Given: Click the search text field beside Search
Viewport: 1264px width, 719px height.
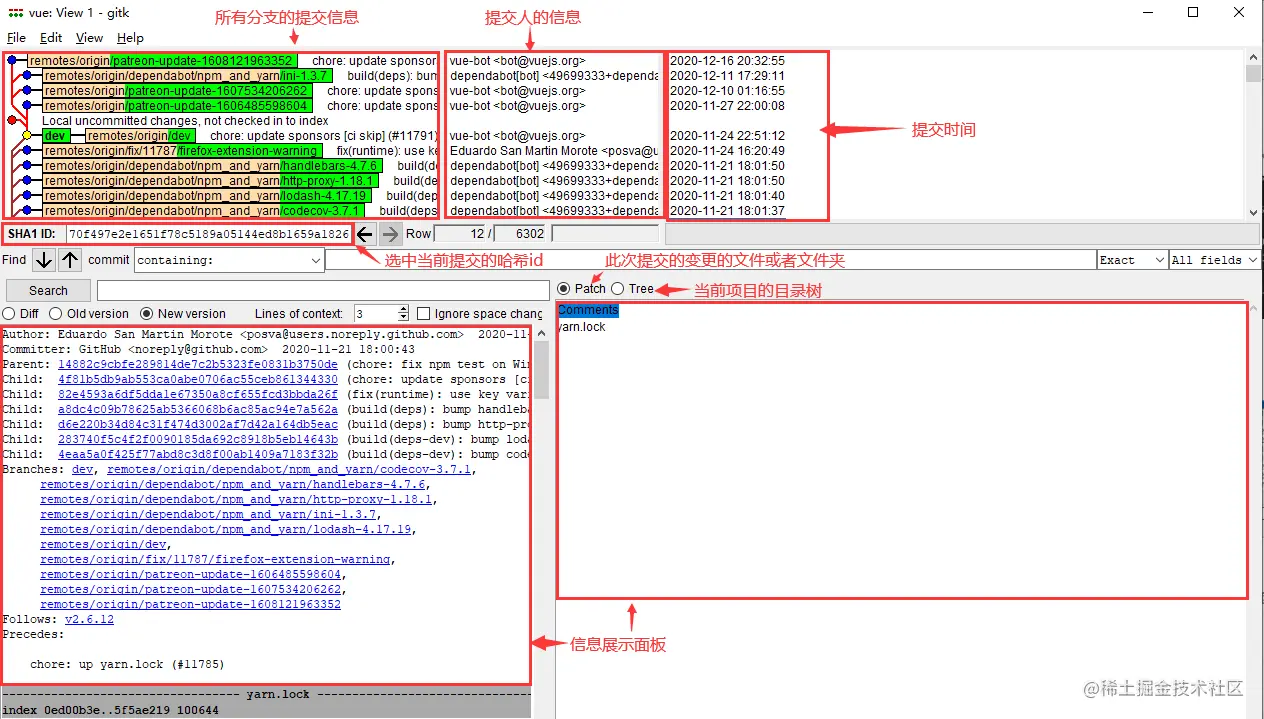Looking at the screenshot, I should click(x=322, y=291).
